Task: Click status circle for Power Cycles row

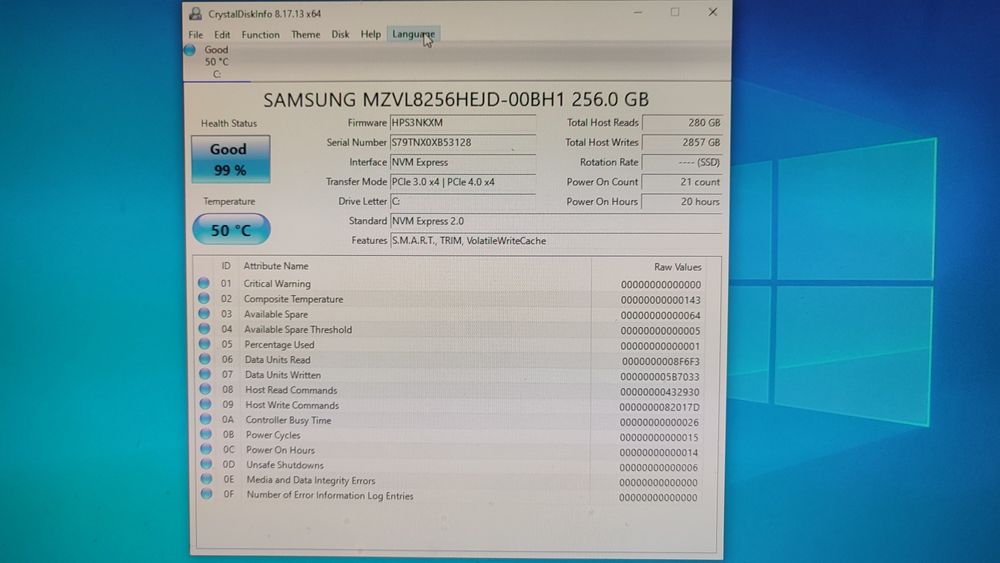Action: tap(206, 434)
